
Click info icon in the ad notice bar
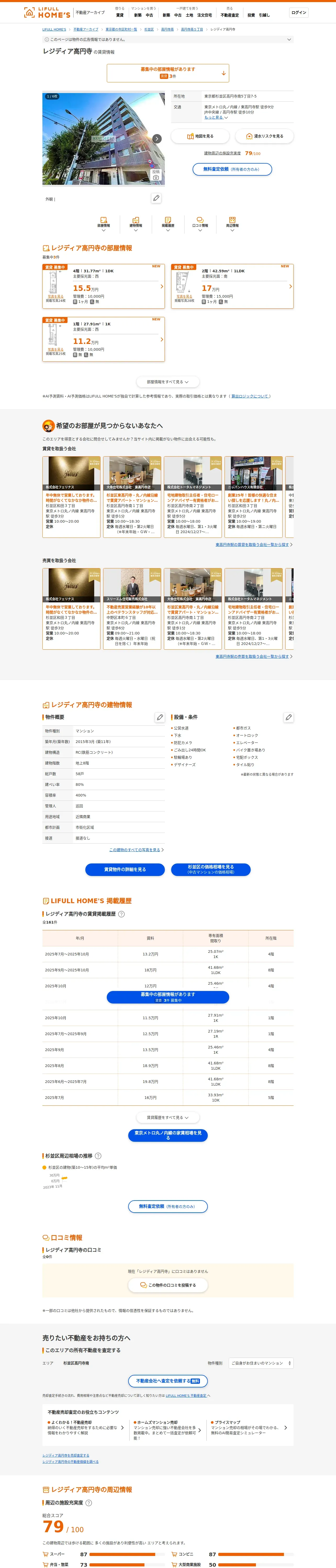47,39
